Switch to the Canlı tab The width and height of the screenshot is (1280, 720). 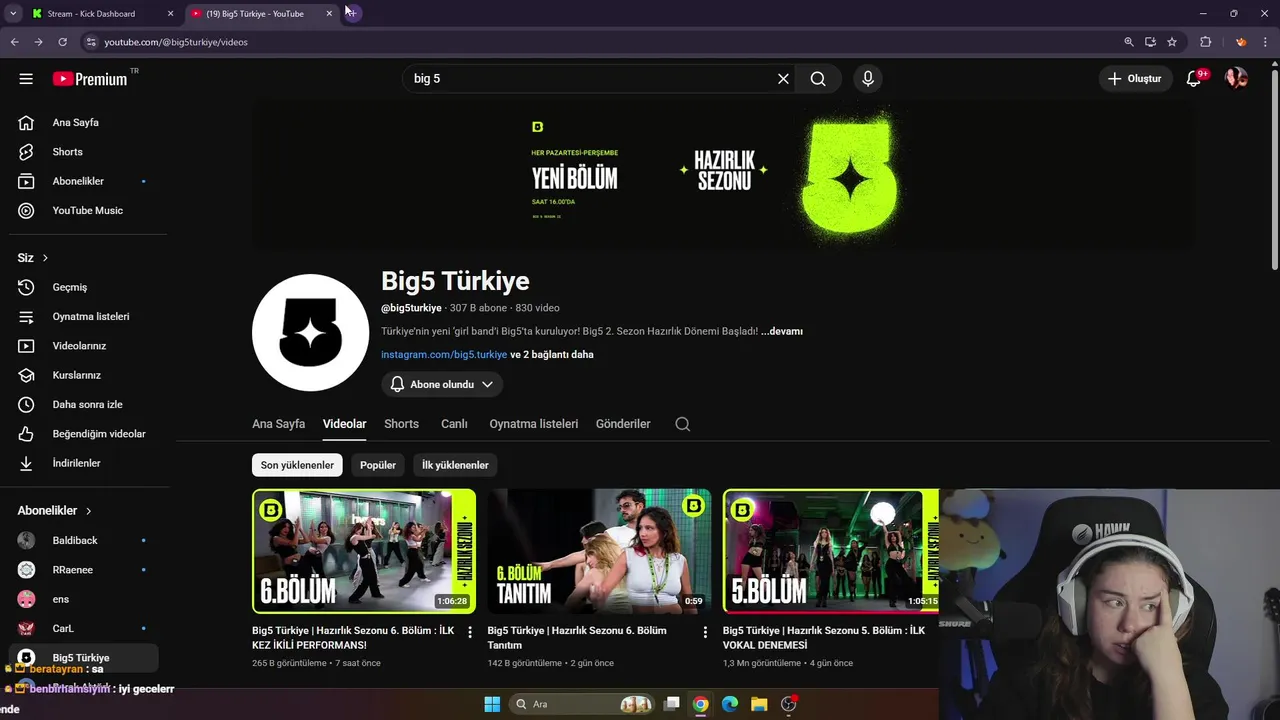pyautogui.click(x=454, y=424)
